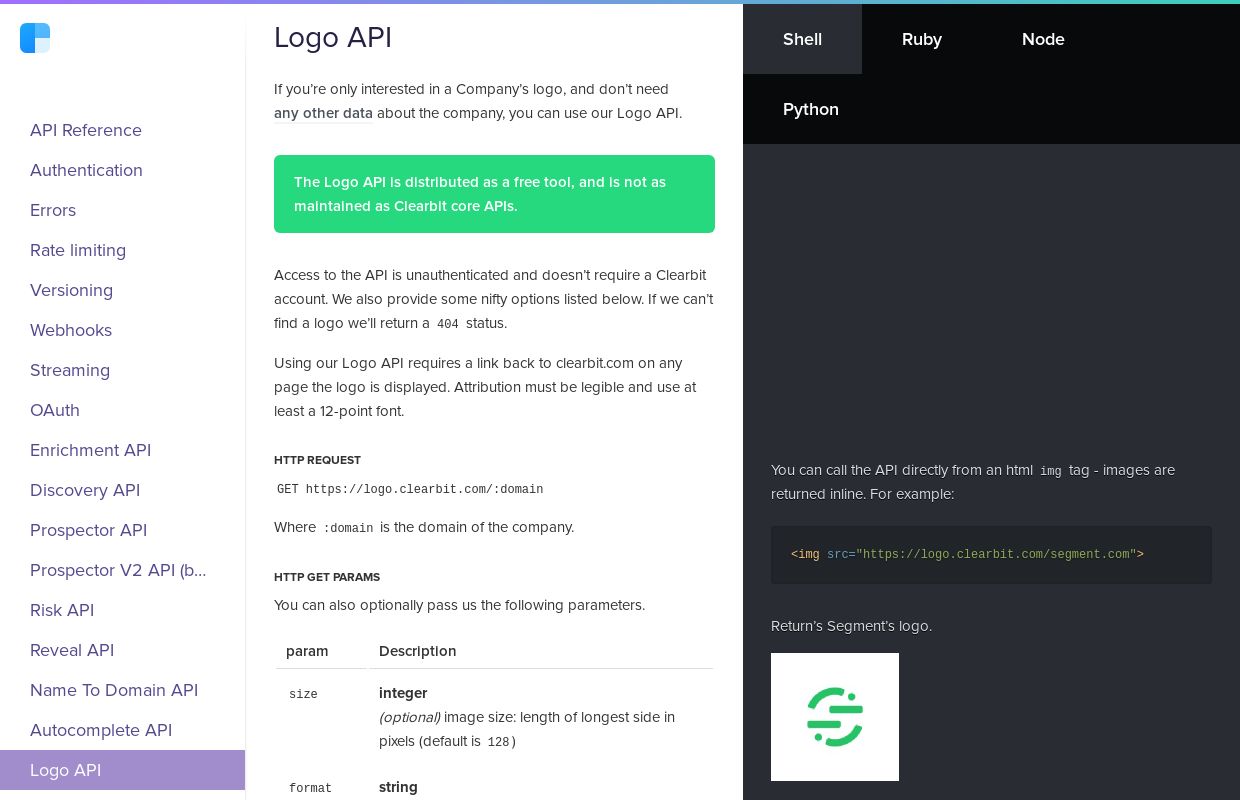Image resolution: width=1240 pixels, height=800 pixels.
Task: Click the inline 'img' tag code
Action: (1050, 471)
